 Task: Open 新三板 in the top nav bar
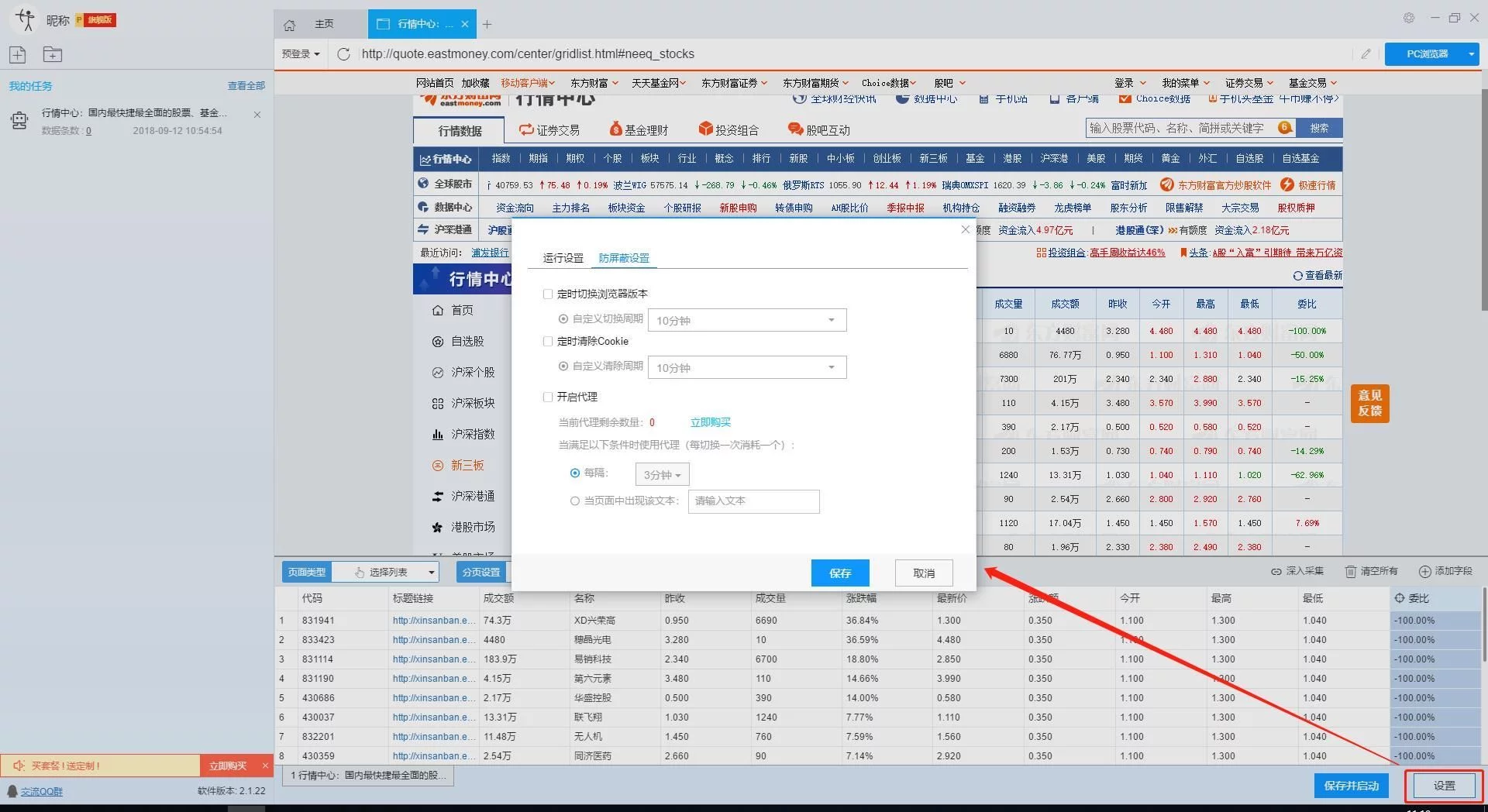tap(933, 158)
